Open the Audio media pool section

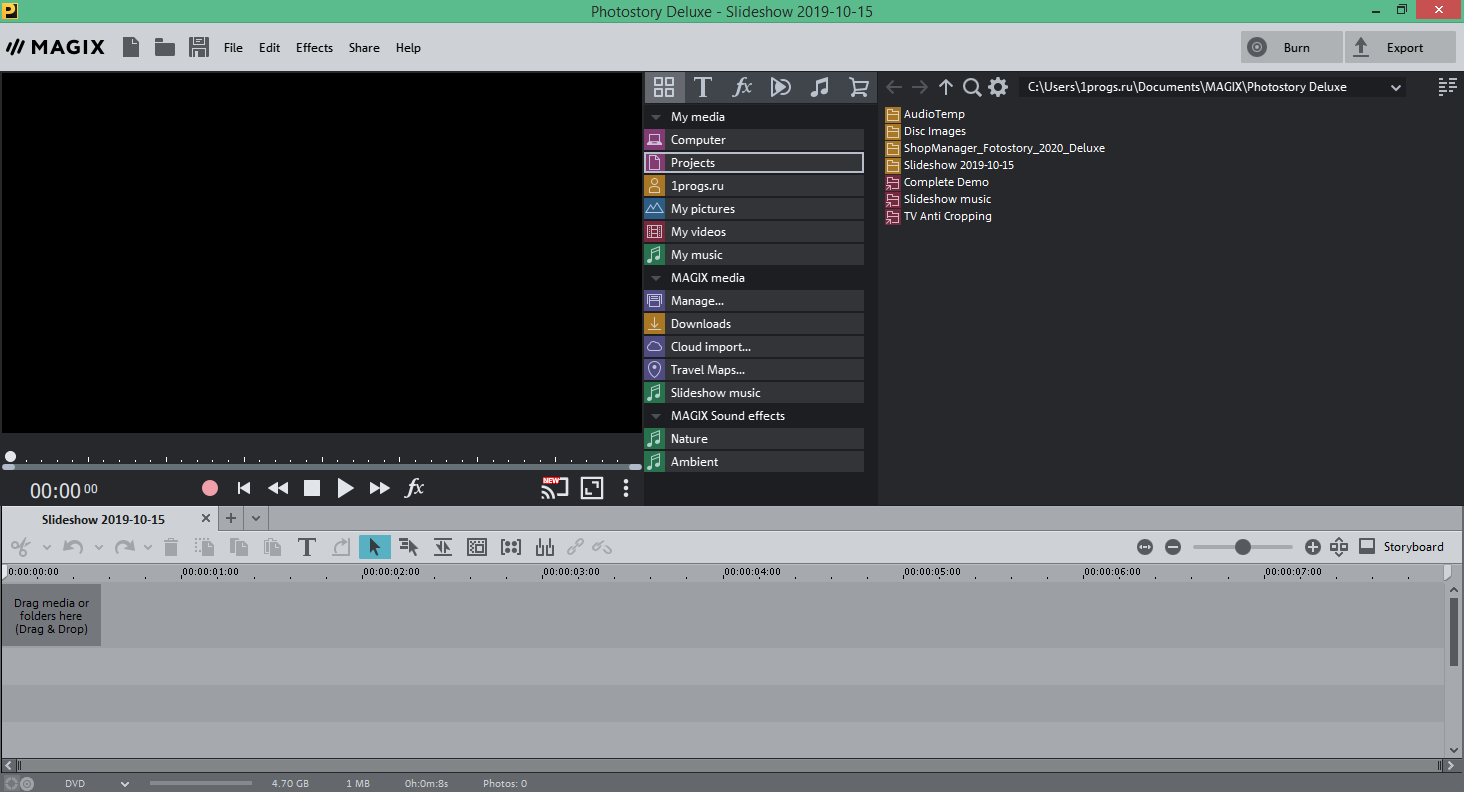(x=820, y=87)
